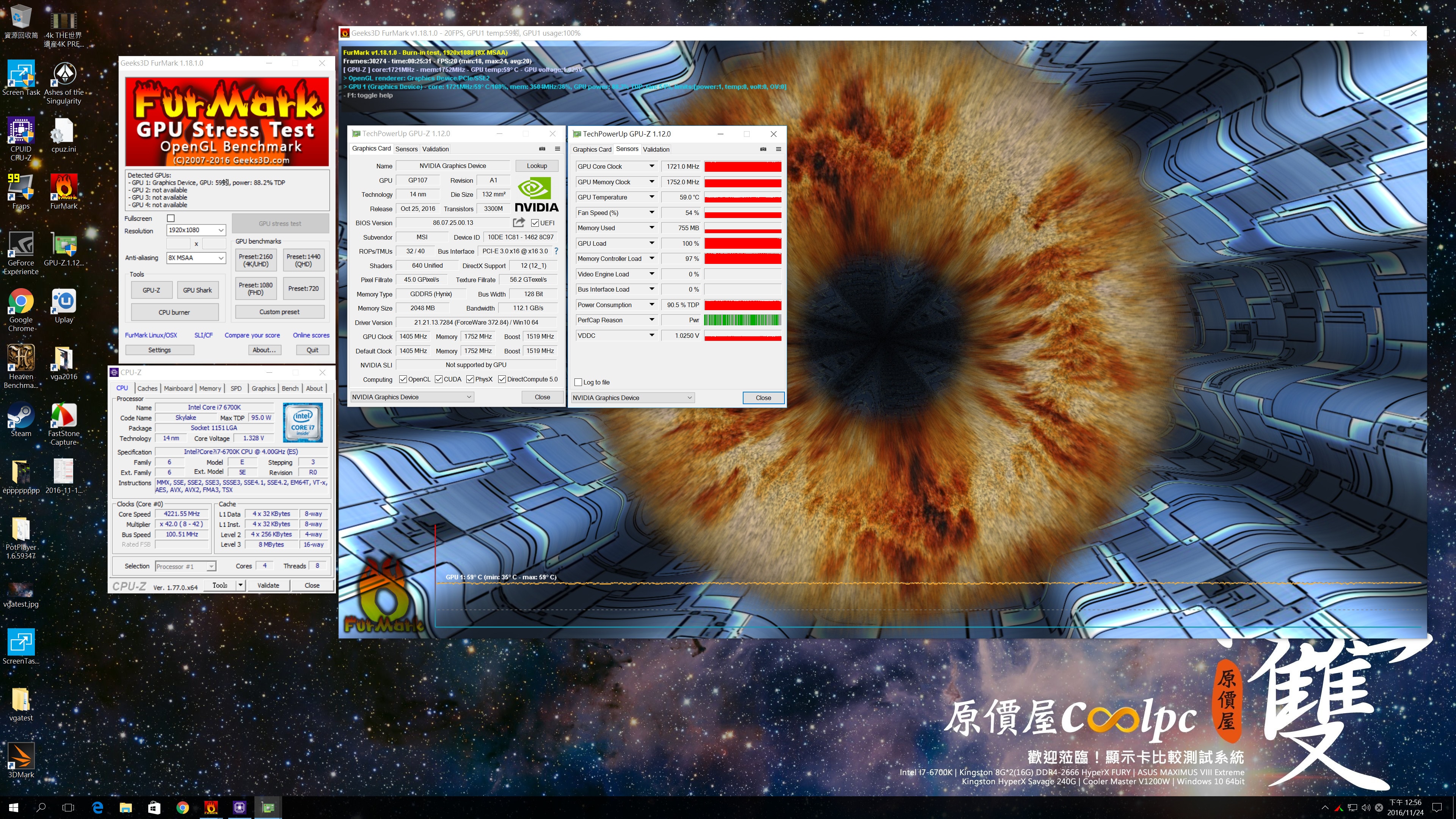The height and width of the screenshot is (819, 1456).
Task: Open the vga2016 desktop folder
Action: coord(63,363)
